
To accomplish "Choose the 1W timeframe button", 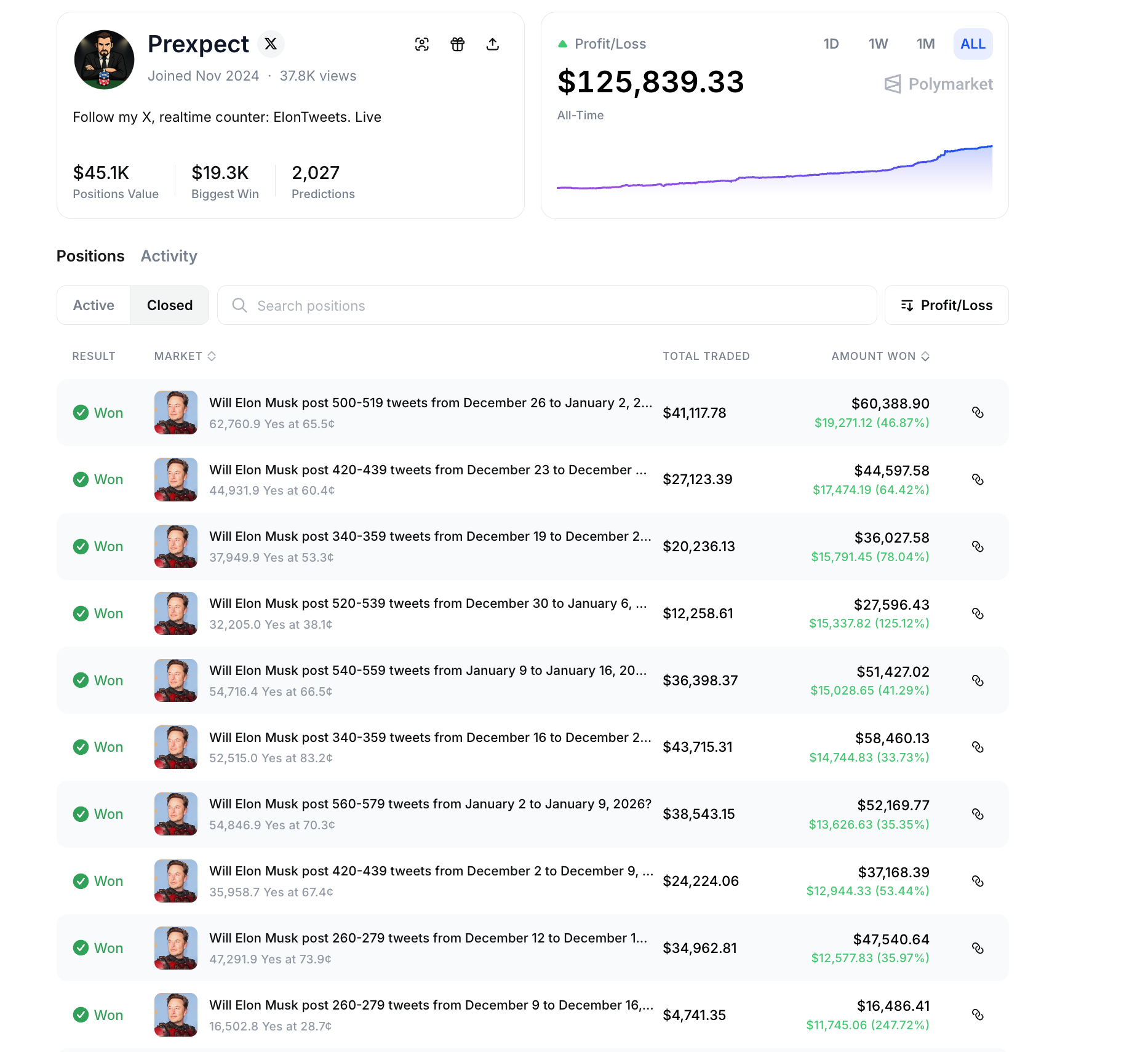I will click(878, 44).
